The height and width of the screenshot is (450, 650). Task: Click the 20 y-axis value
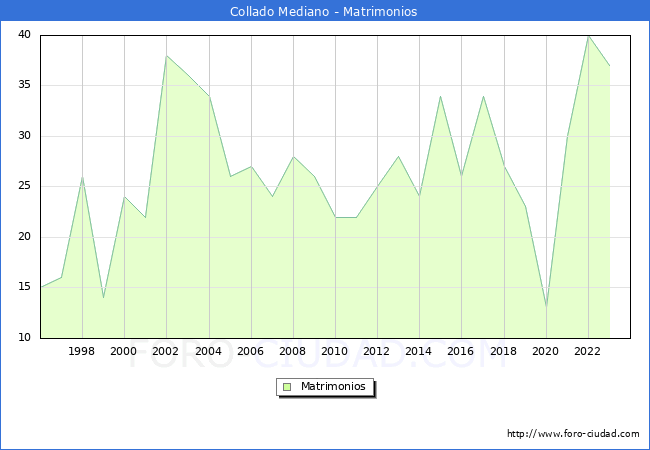coord(24,237)
